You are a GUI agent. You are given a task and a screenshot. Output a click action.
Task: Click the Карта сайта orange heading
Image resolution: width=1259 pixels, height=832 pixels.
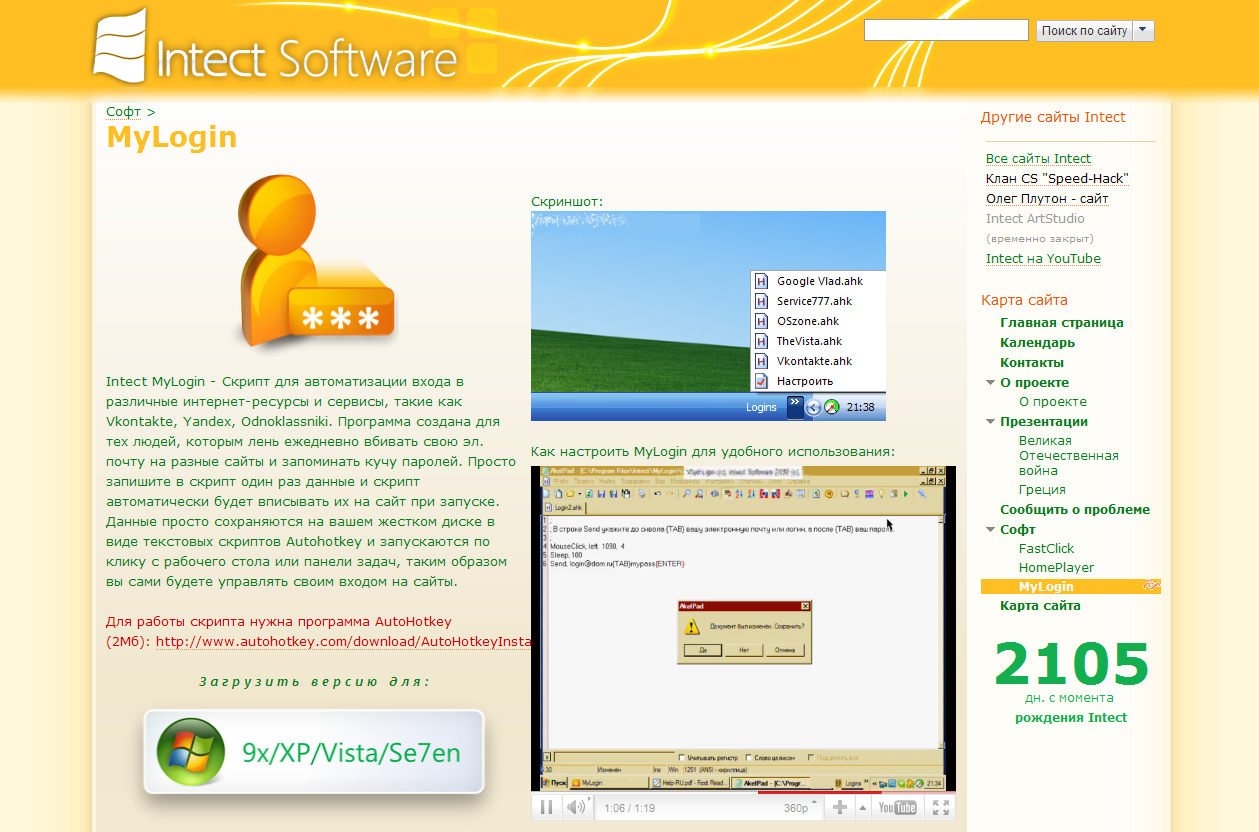(x=1024, y=300)
